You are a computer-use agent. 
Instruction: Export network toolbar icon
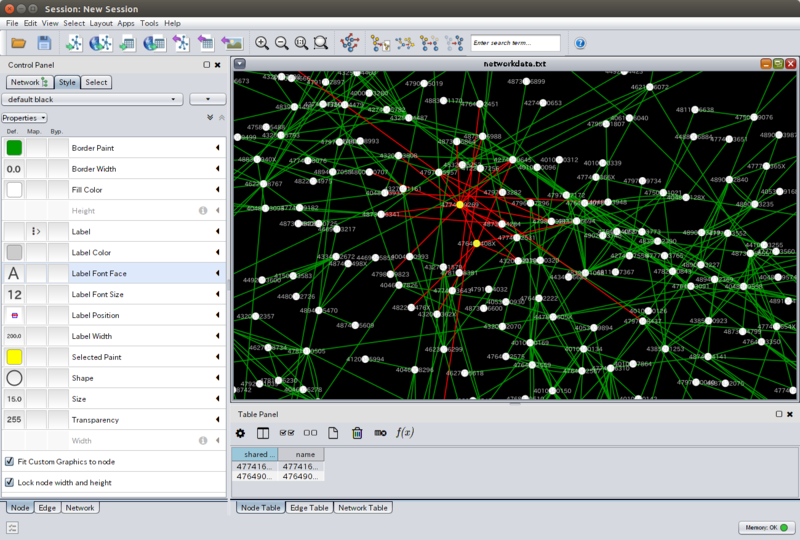(181, 43)
